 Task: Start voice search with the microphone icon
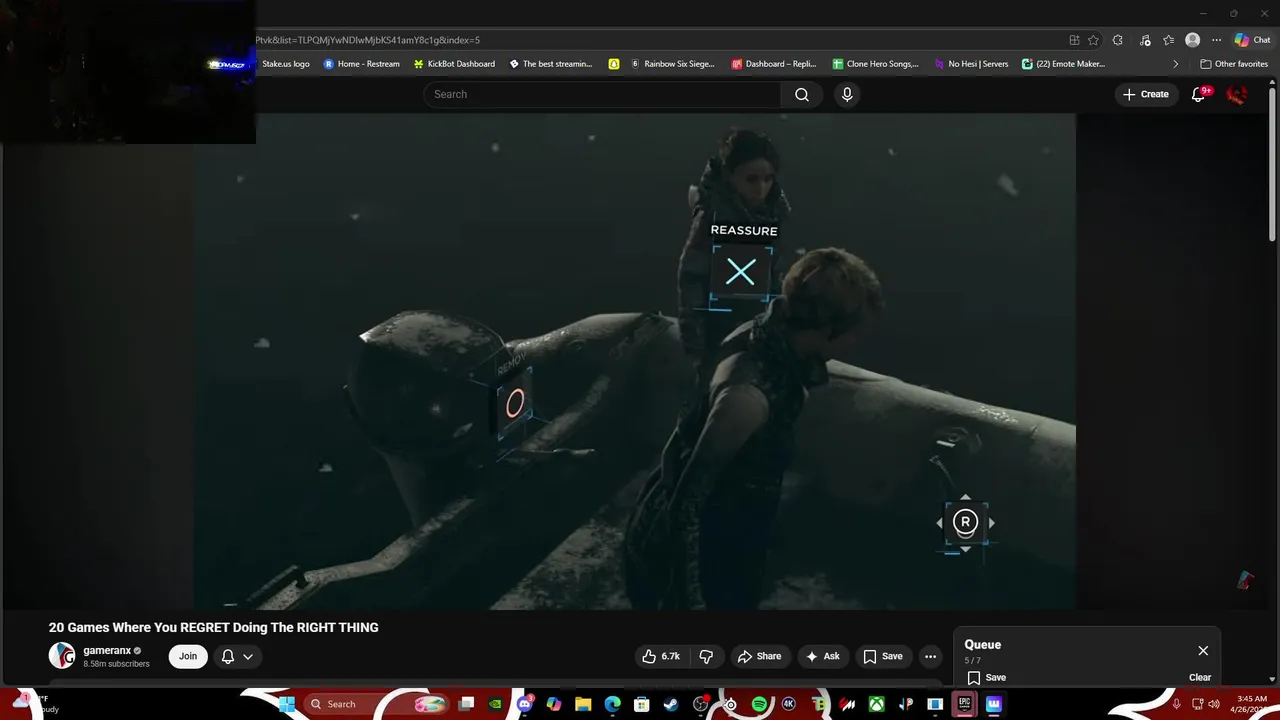(847, 94)
